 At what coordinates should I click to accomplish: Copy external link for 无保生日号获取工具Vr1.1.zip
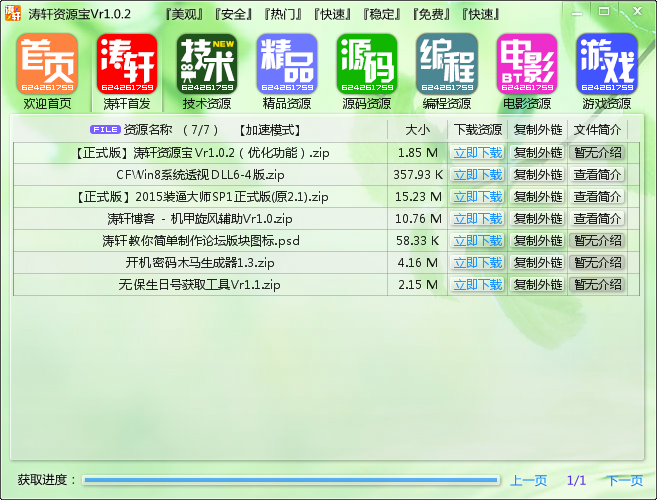538,285
